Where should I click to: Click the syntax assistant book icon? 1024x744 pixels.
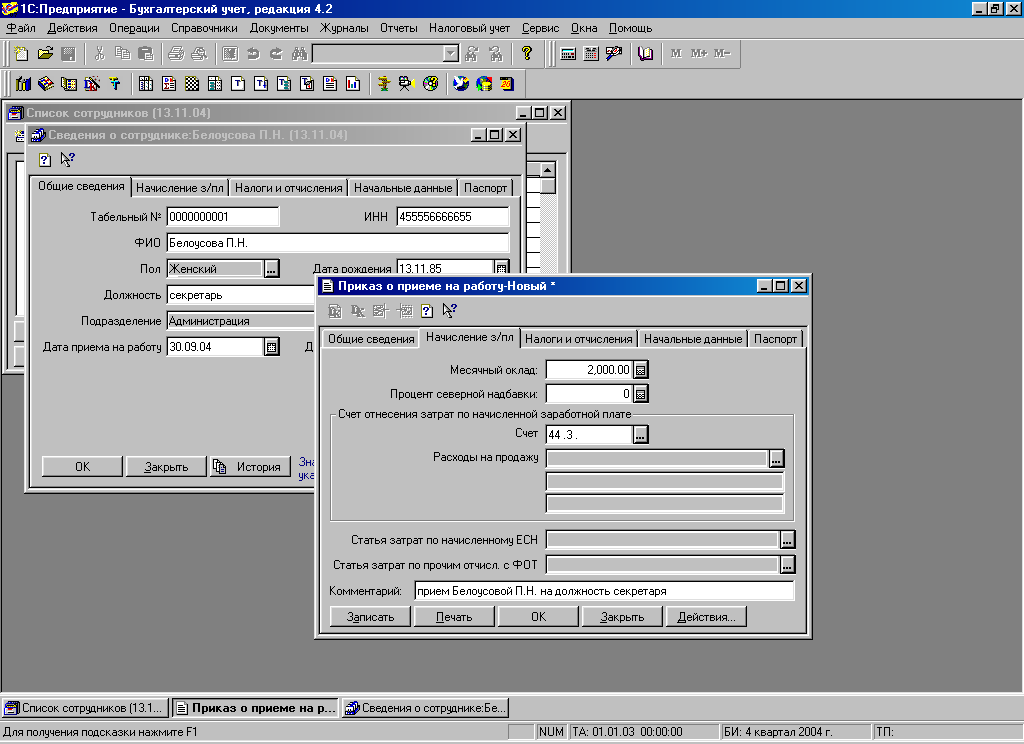(645, 54)
